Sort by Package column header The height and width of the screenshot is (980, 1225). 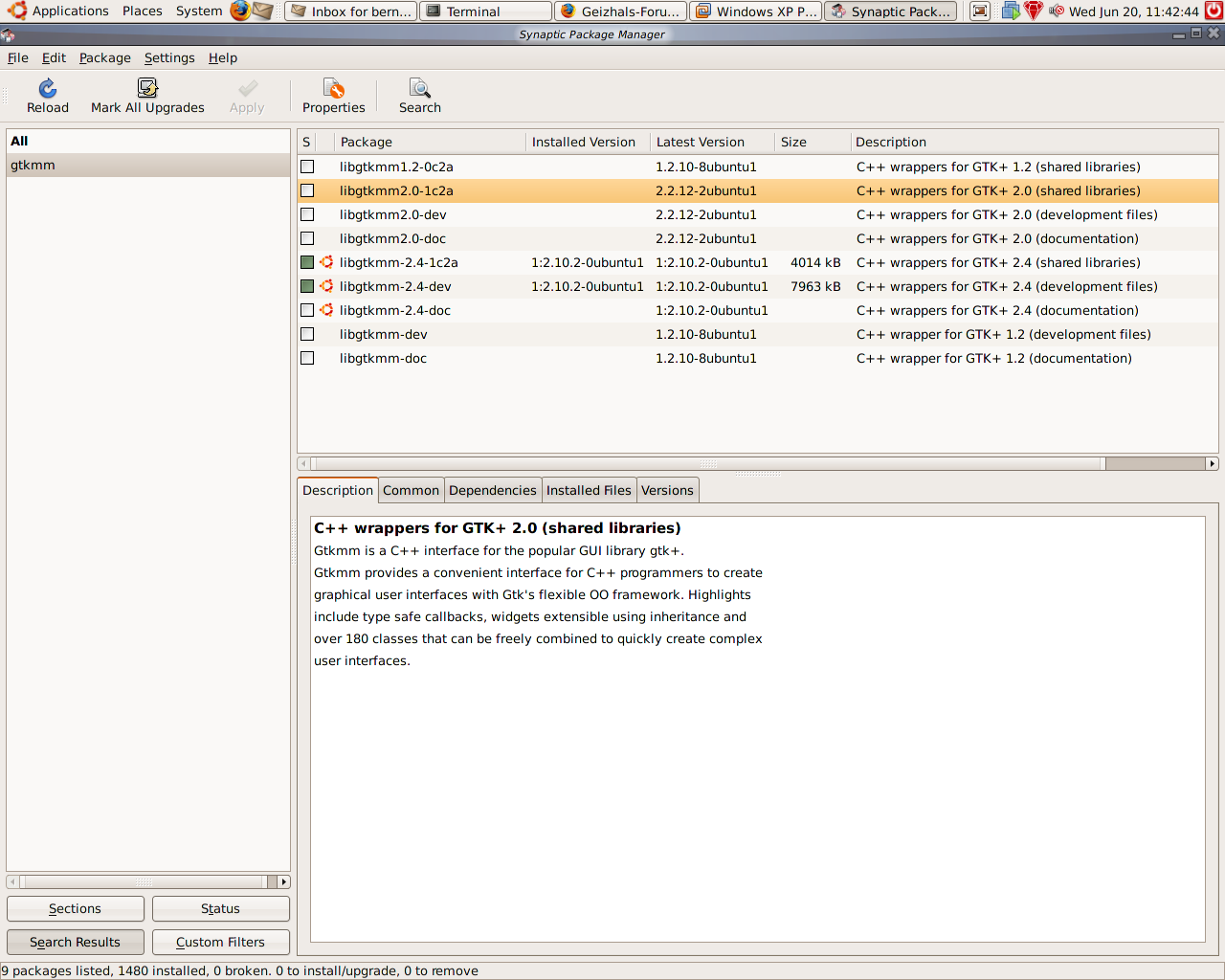click(x=431, y=142)
